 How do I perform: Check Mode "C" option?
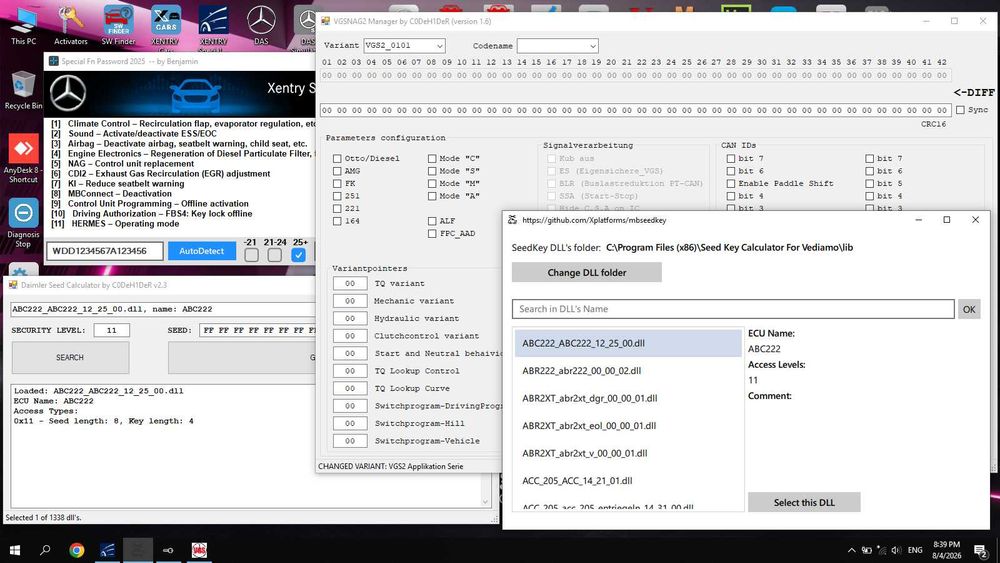(x=432, y=158)
